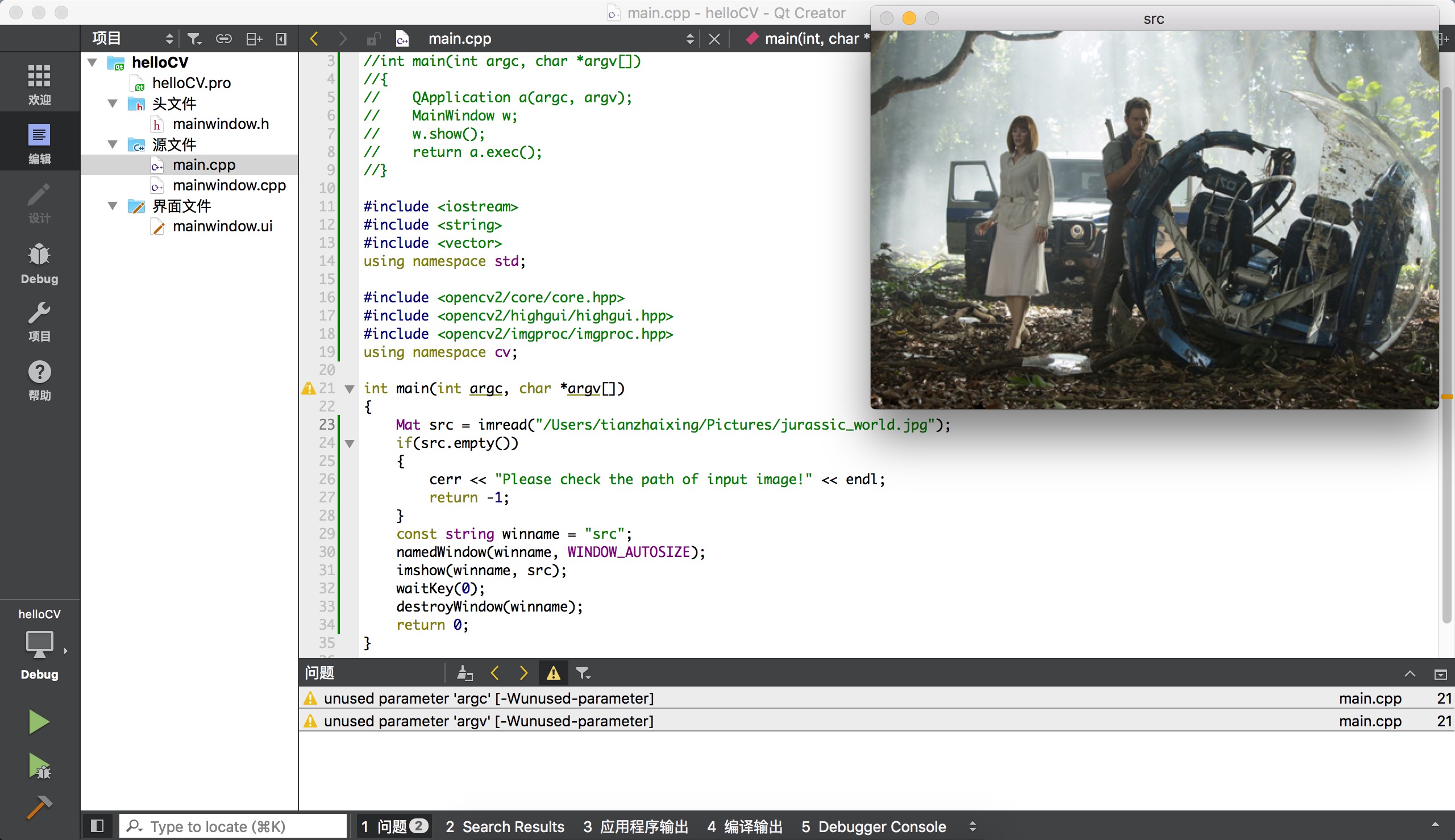Open the issues category filter icon
Image resolution: width=1455 pixels, height=840 pixels.
click(583, 673)
